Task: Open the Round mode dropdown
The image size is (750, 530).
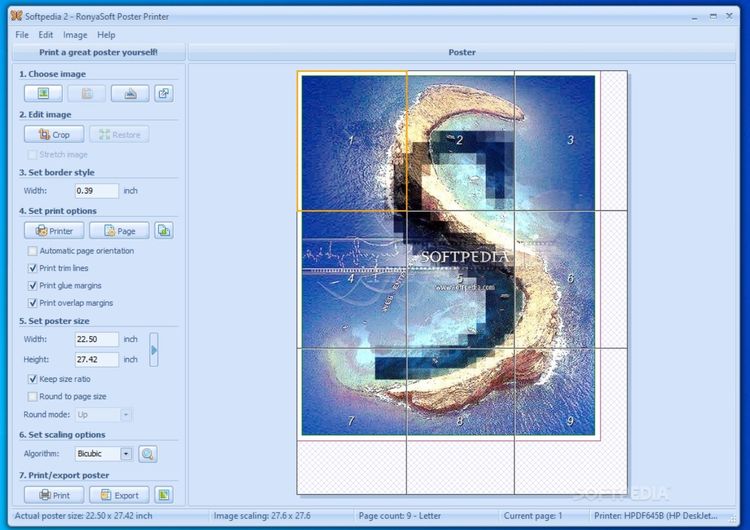Action: (x=103, y=414)
